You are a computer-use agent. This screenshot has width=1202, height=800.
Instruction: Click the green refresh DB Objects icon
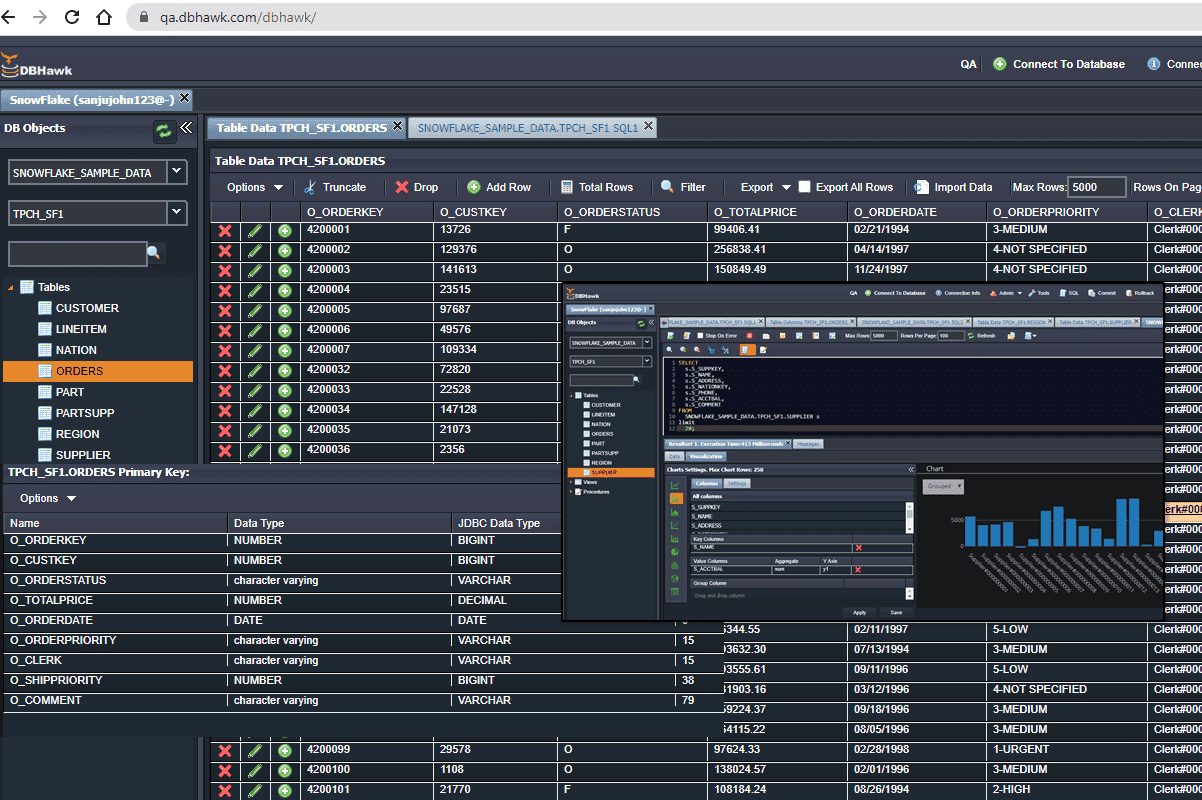(163, 130)
